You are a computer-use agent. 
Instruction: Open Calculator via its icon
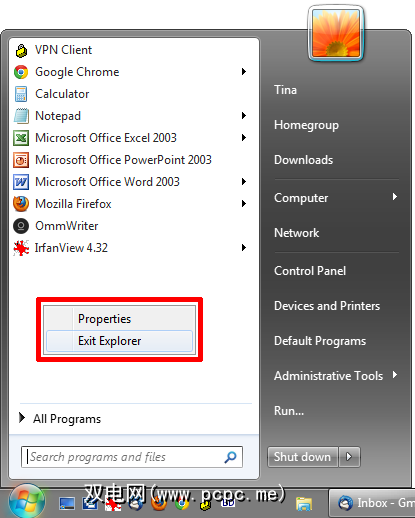(21, 94)
